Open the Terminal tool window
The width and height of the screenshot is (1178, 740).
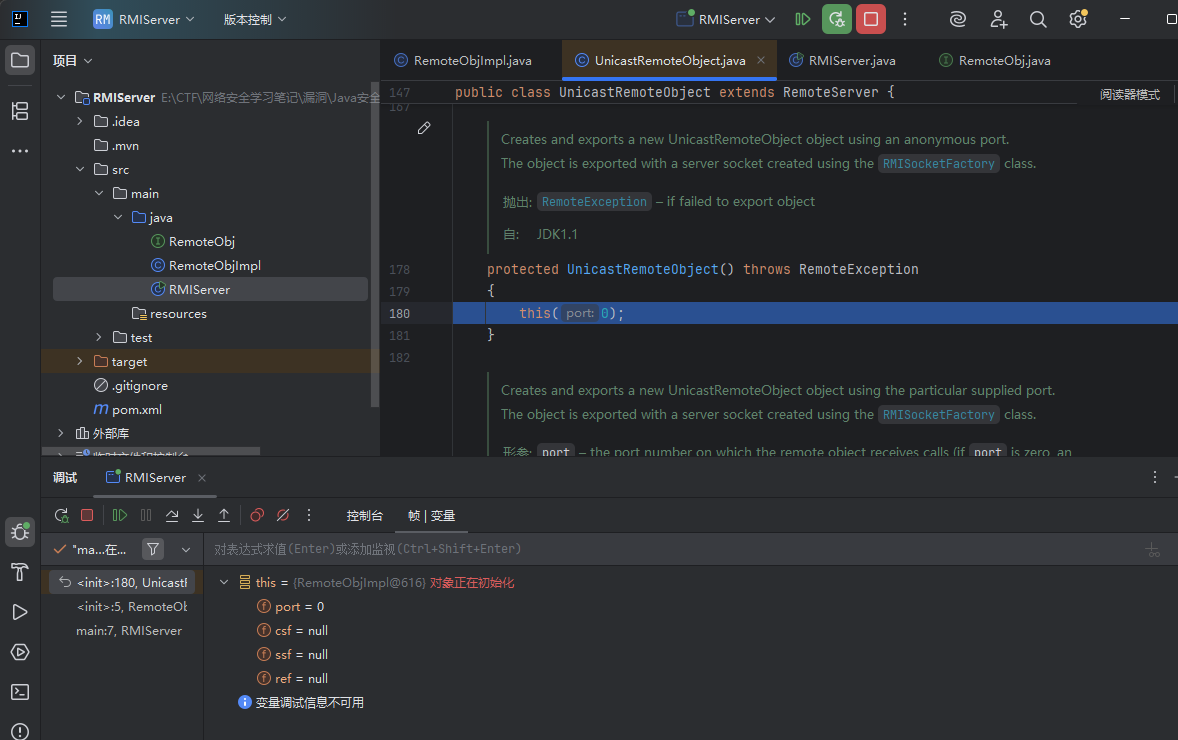click(19, 692)
